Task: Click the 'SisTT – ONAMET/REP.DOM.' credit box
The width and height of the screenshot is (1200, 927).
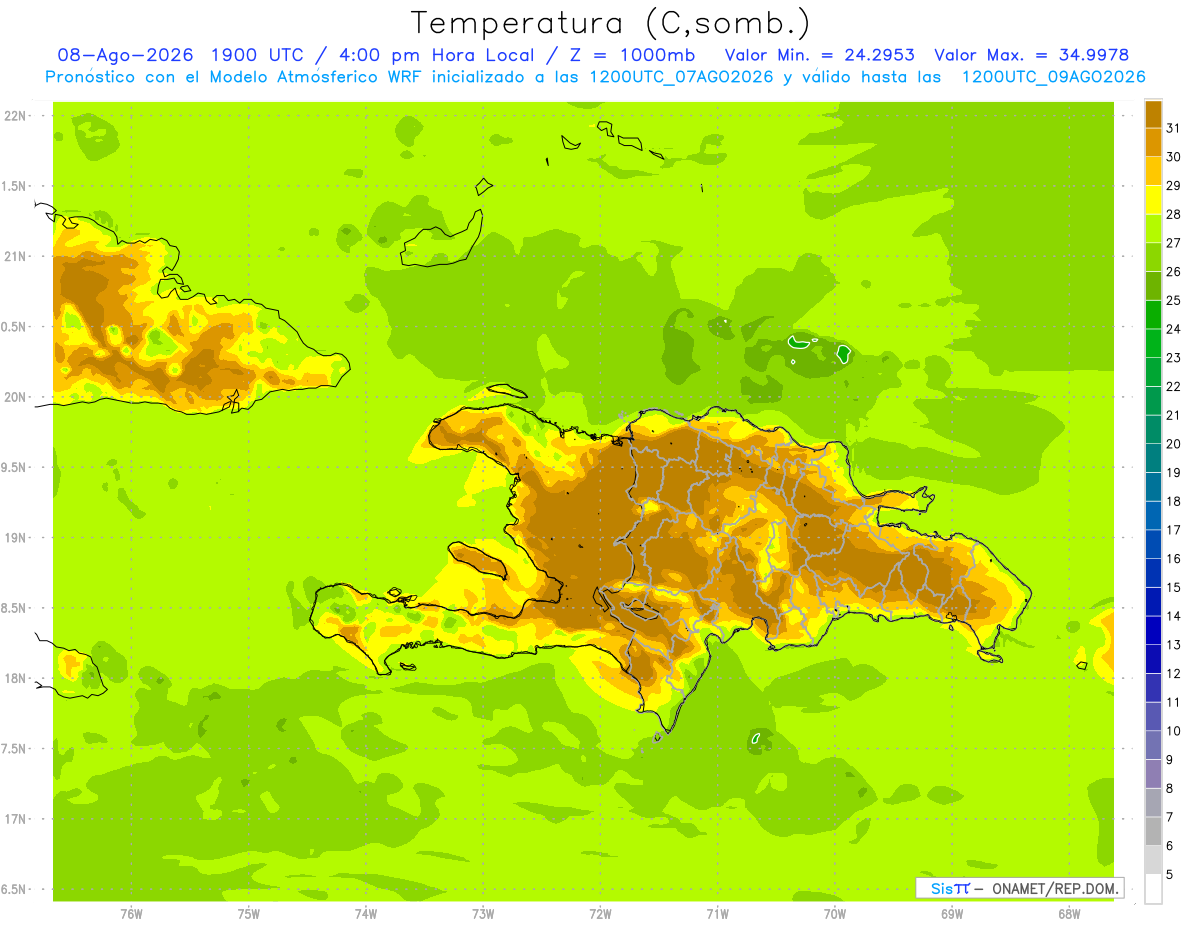Action: coord(1020,888)
